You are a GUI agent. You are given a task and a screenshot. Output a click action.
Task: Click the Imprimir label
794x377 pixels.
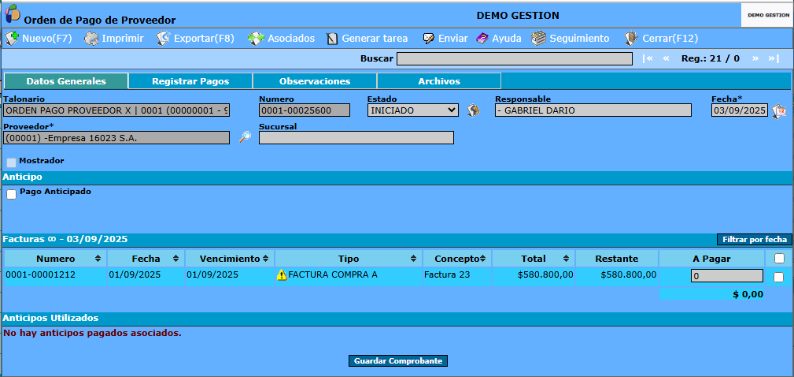click(123, 38)
